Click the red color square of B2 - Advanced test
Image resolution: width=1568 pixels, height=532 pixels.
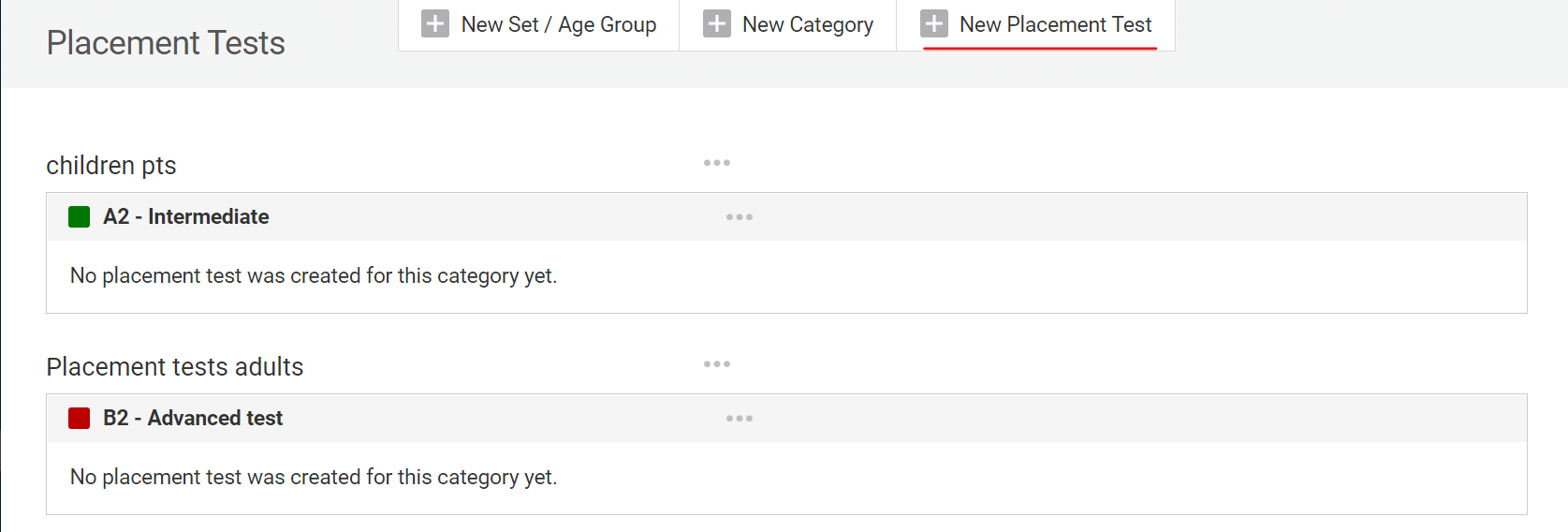coord(80,419)
